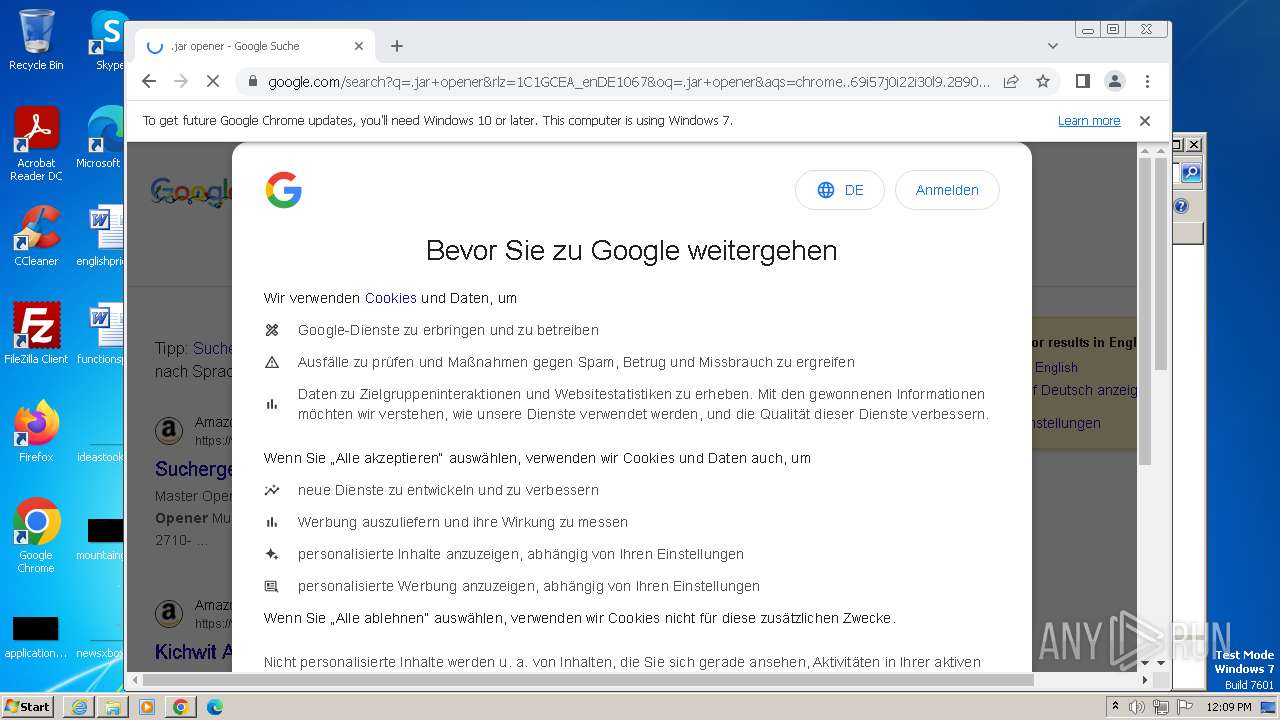Open Learn more about Chrome updates
The width and height of the screenshot is (1280, 720).
click(1089, 121)
